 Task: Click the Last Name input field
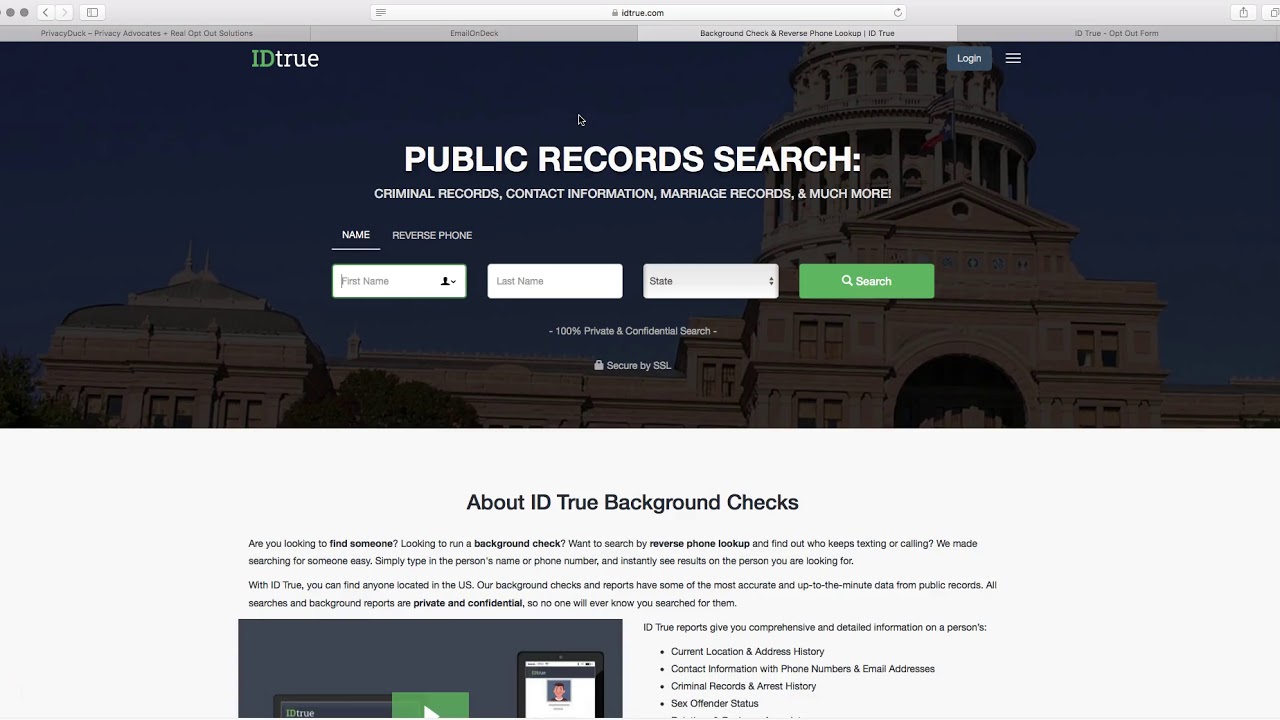555,281
